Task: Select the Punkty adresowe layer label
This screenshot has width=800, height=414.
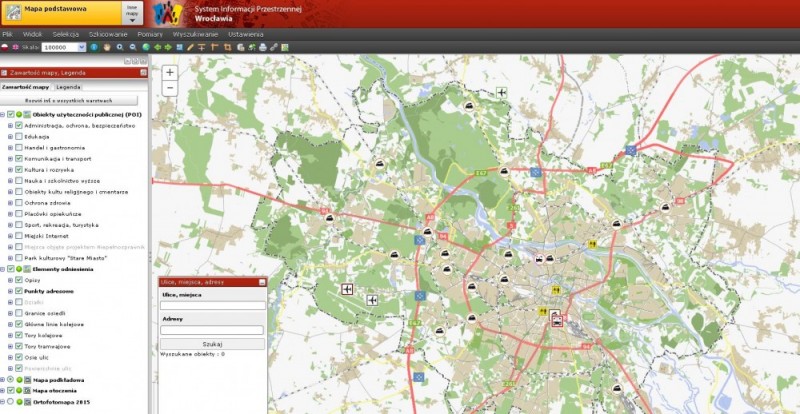Action: click(49, 291)
